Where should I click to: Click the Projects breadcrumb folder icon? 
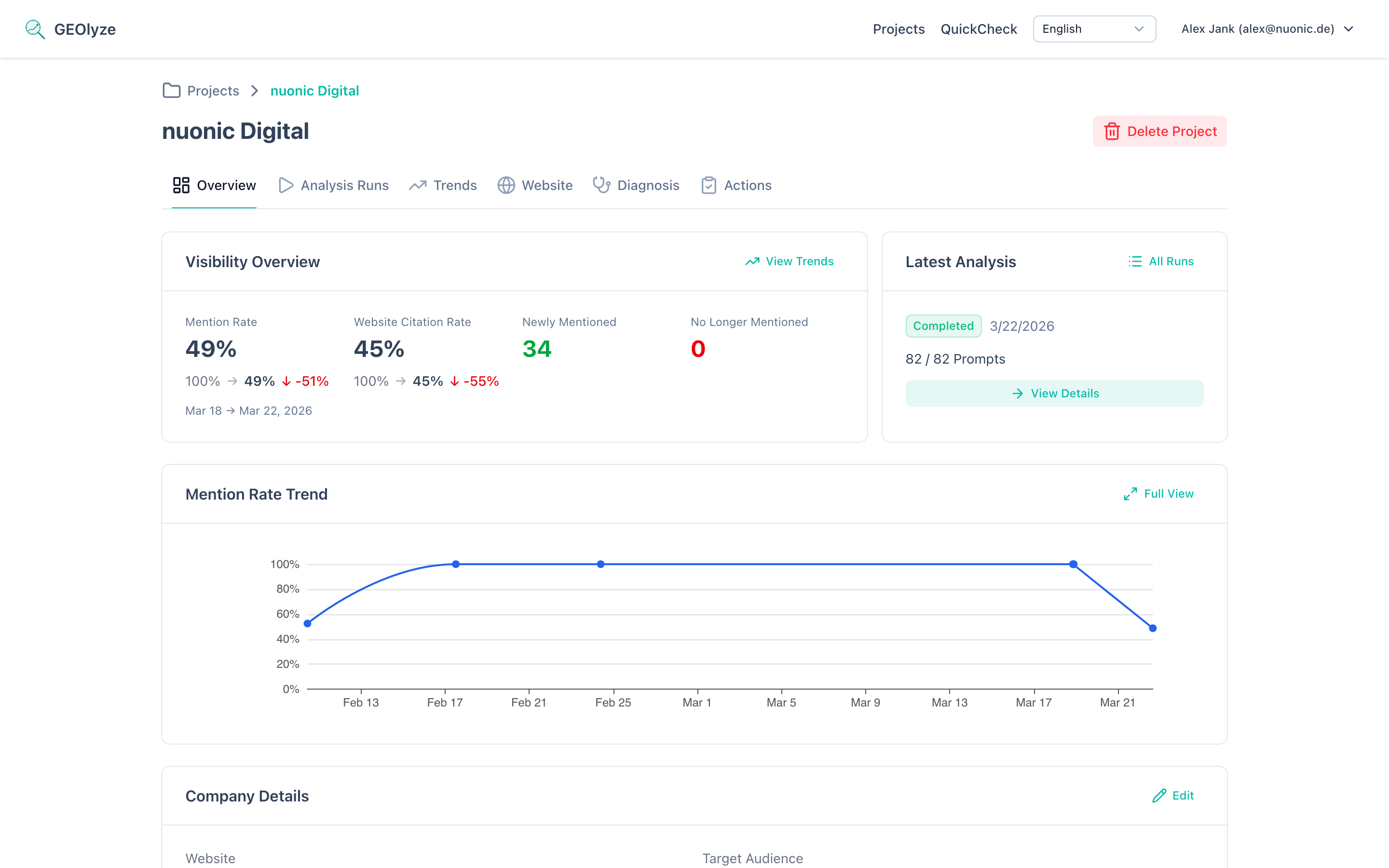click(x=171, y=90)
